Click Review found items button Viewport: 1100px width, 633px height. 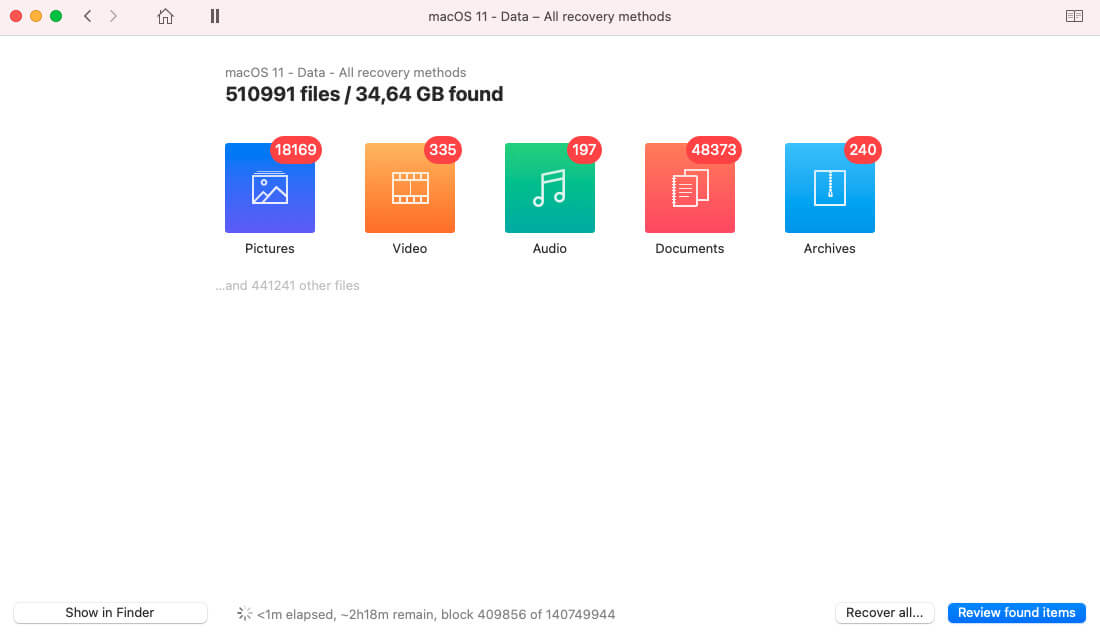point(1017,613)
